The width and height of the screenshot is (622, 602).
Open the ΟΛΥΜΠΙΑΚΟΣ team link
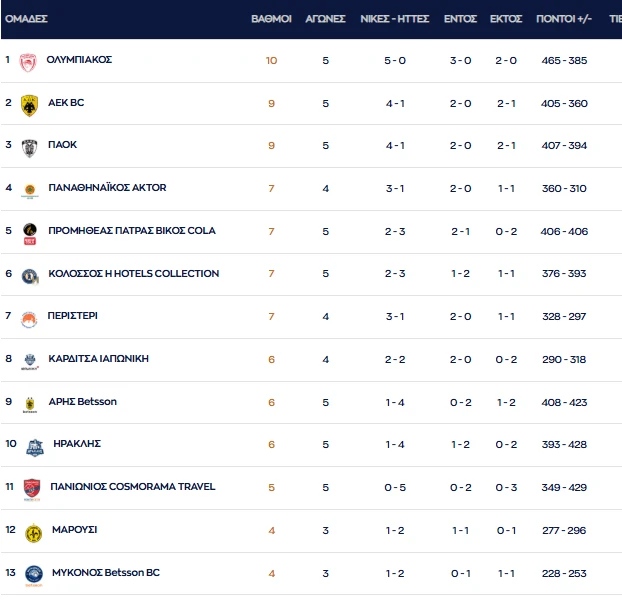(79, 60)
